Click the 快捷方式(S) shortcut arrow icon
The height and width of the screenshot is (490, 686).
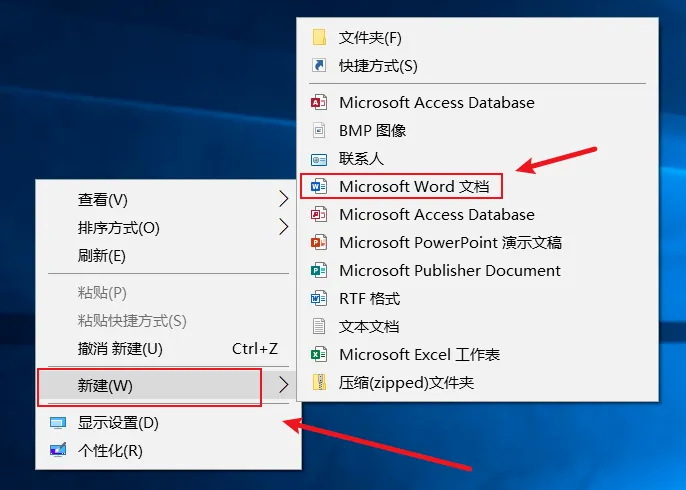click(319, 66)
